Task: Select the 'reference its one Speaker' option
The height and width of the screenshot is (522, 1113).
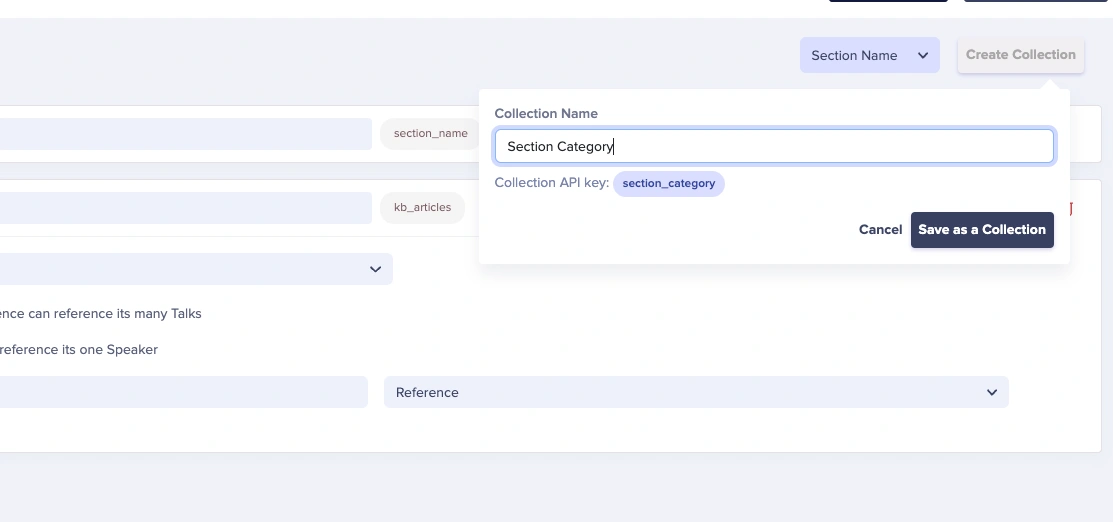Action: tap(78, 349)
